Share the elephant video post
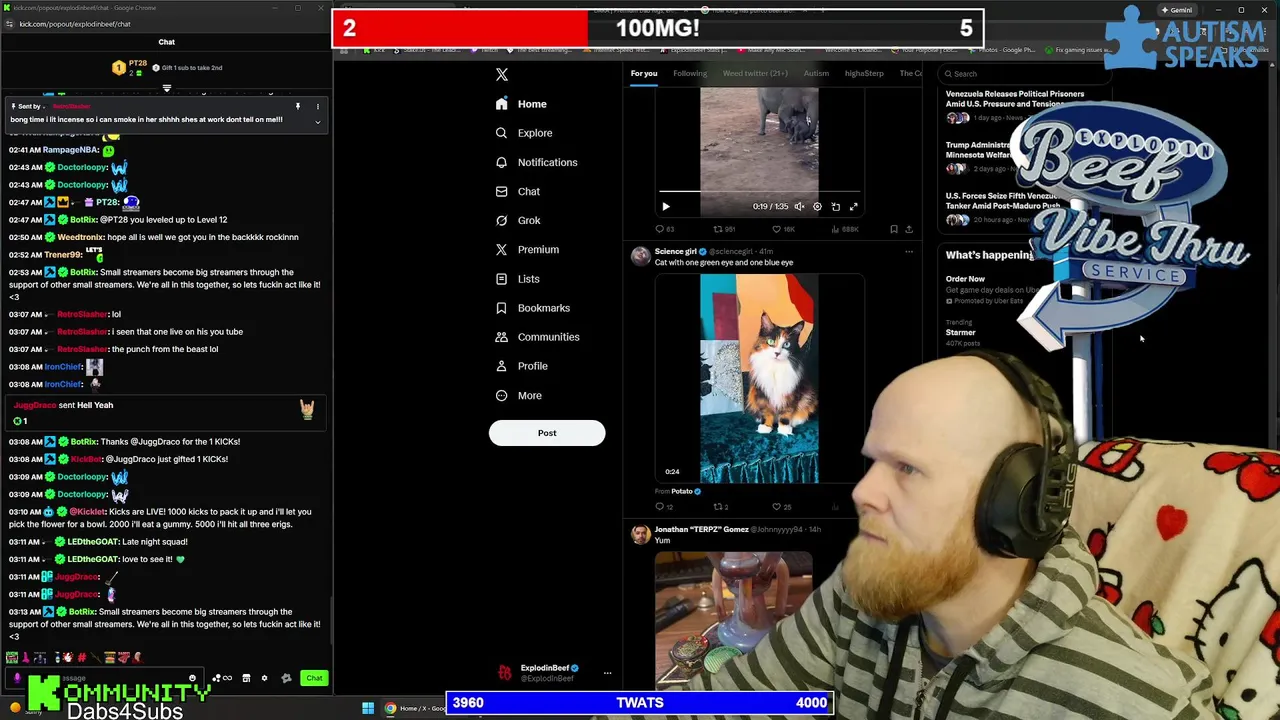1280x720 pixels. (909, 229)
